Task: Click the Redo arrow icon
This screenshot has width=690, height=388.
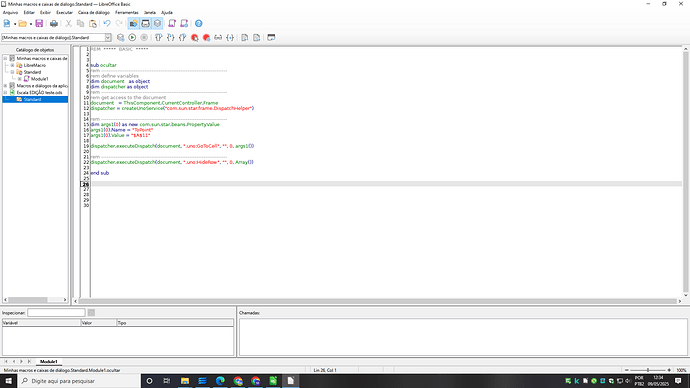Action: [119, 24]
